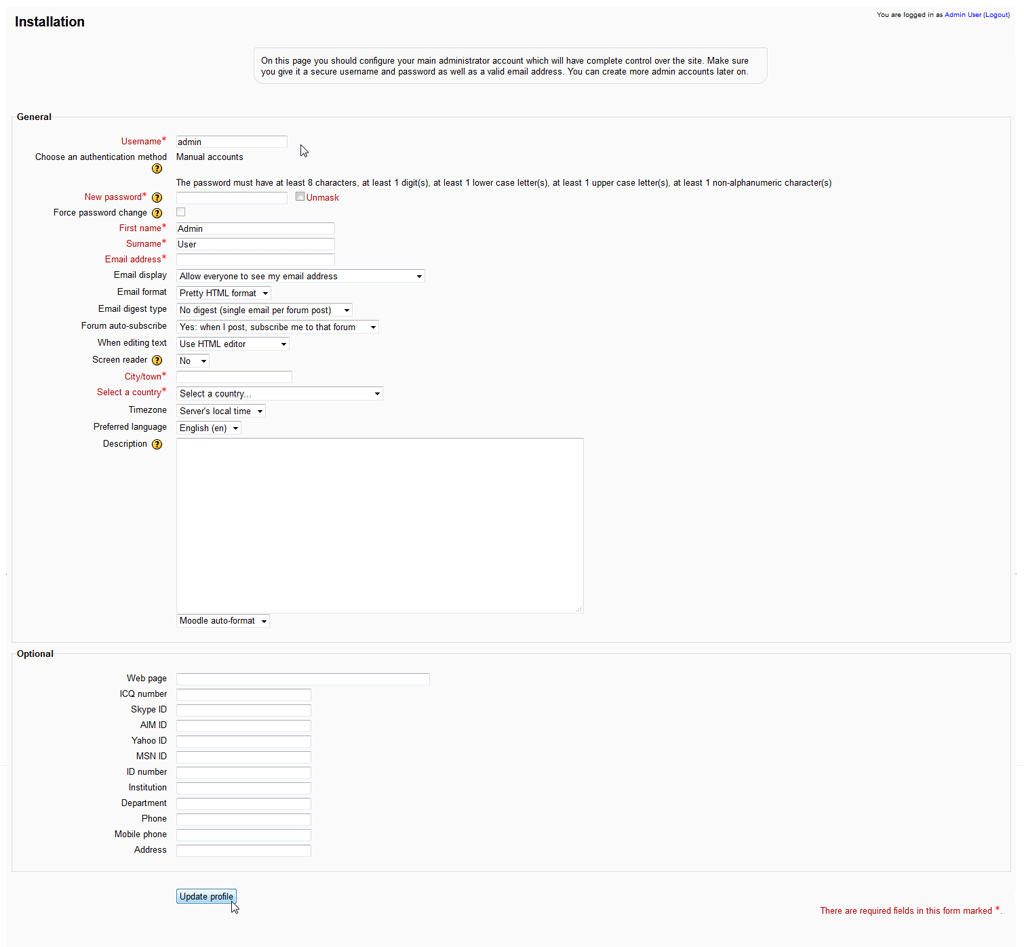Open help for Force password change
Image resolution: width=1024 pixels, height=947 pixels.
pyautogui.click(x=157, y=213)
